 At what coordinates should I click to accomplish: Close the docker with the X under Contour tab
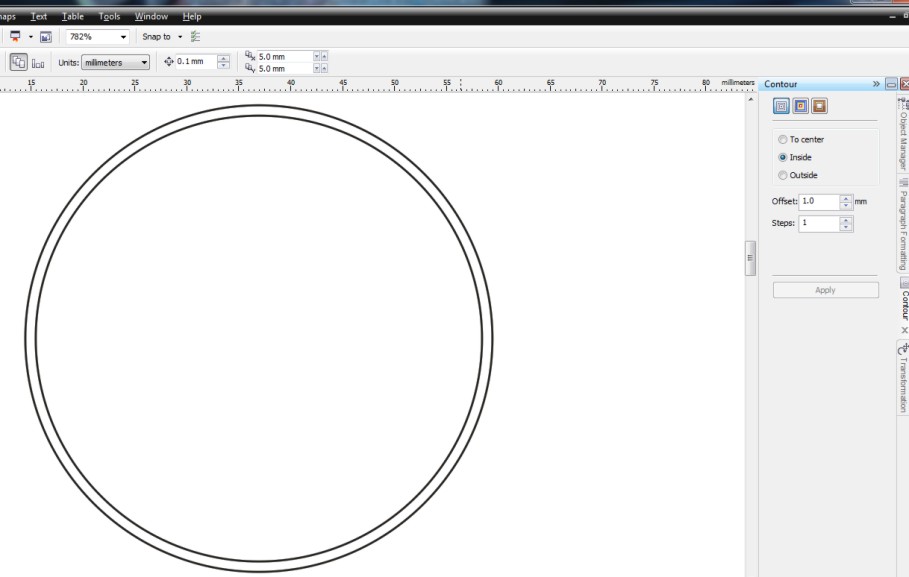[904, 330]
